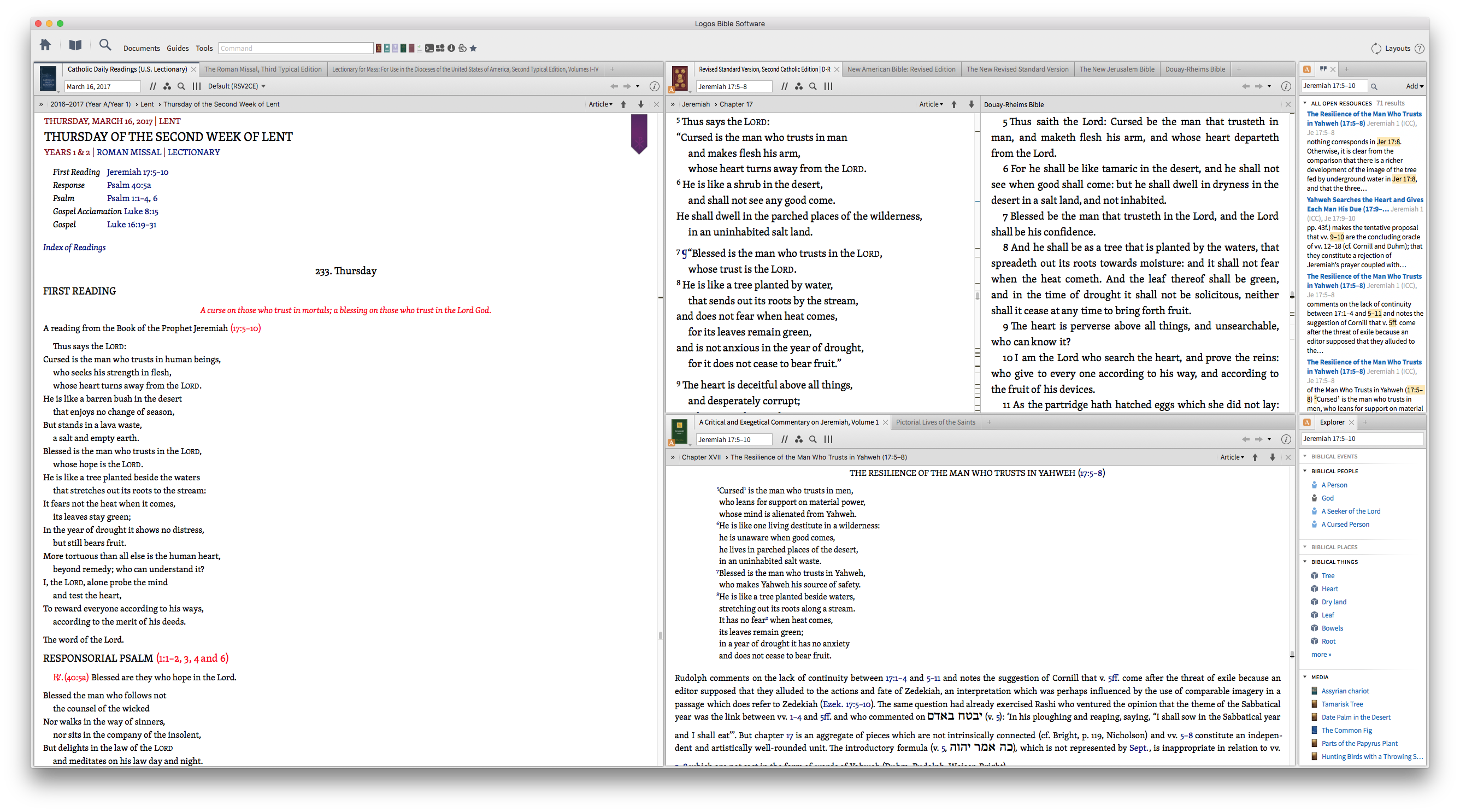Screen dimensions: 1460x812
Task: Open the Guides menu
Action: coord(178,48)
